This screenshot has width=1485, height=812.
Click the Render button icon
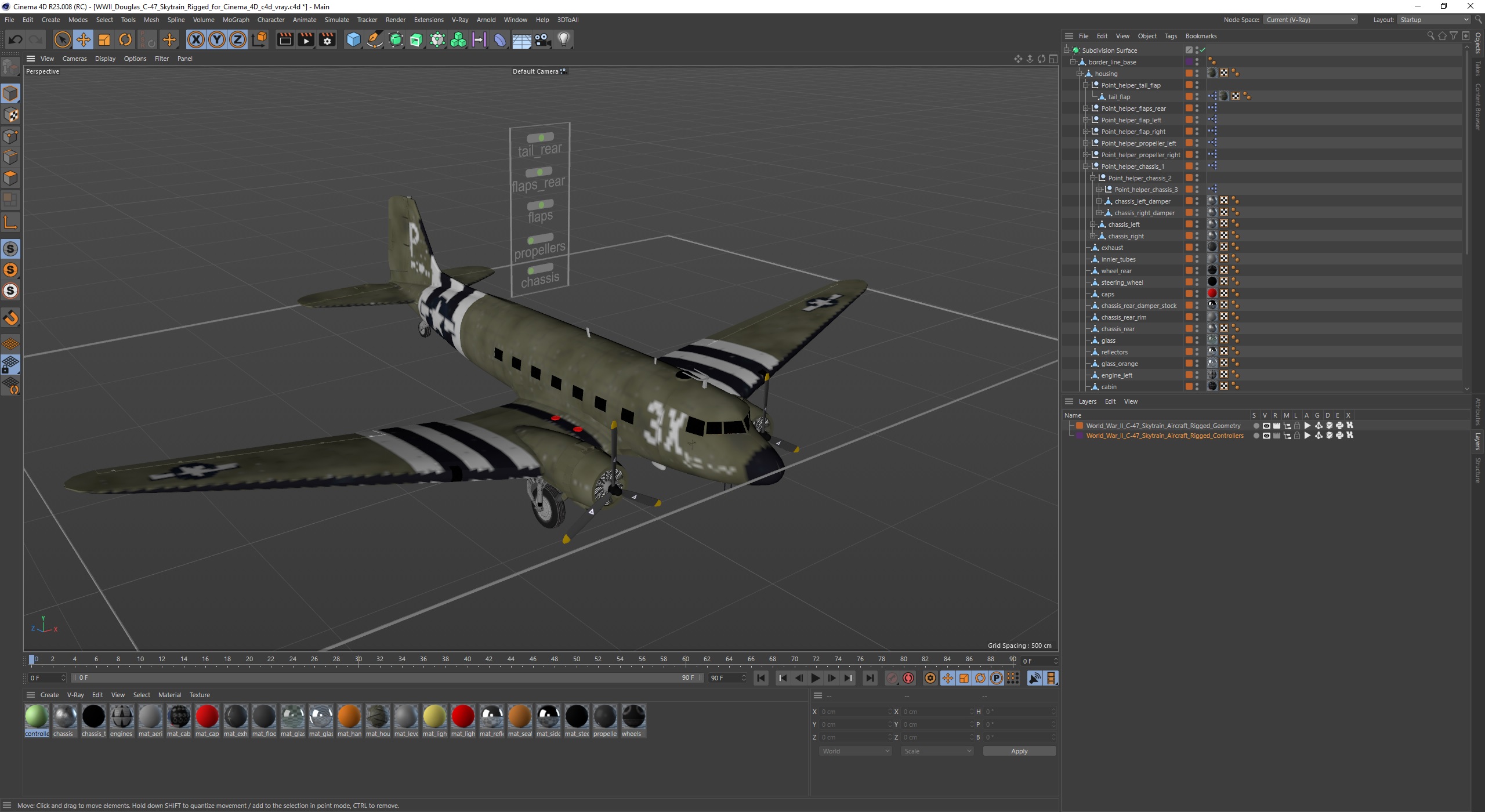[x=283, y=38]
